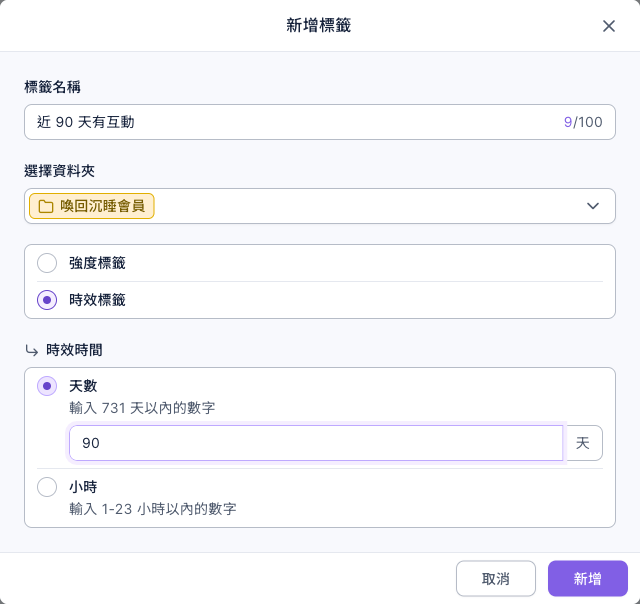
Task: Click the 標籤名稱 input field
Action: pos(320,122)
